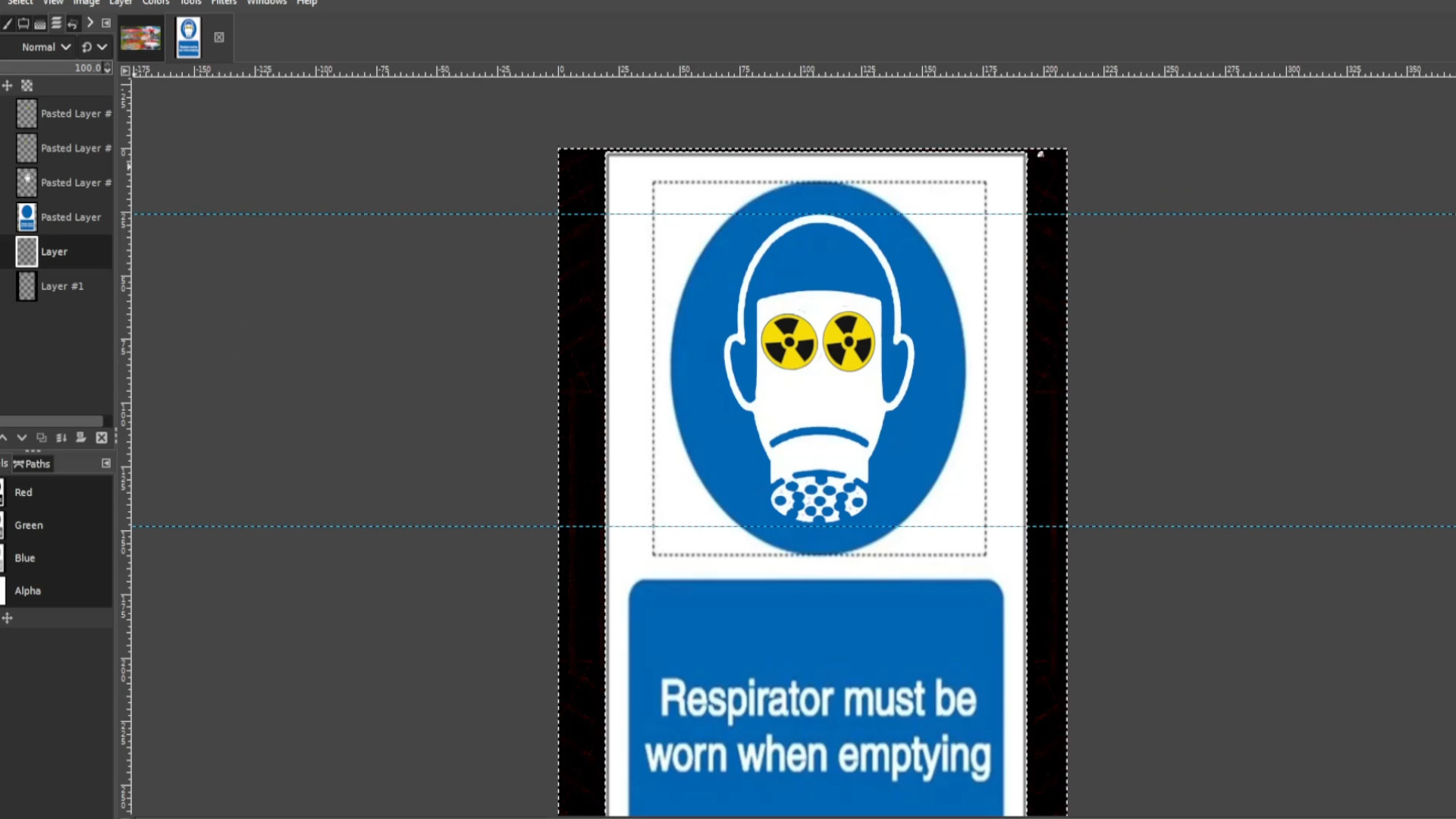Open the Colors menu

click(x=156, y=2)
